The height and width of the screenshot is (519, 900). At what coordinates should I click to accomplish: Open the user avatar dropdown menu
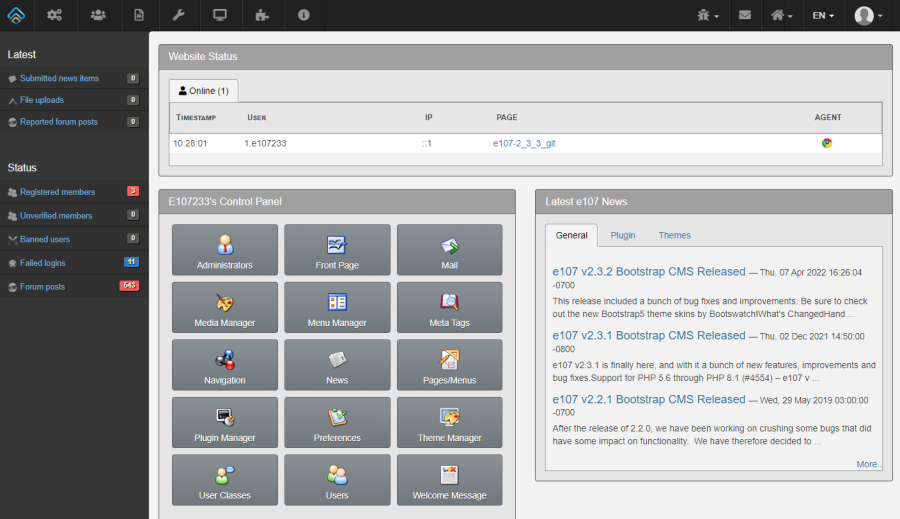(868, 16)
